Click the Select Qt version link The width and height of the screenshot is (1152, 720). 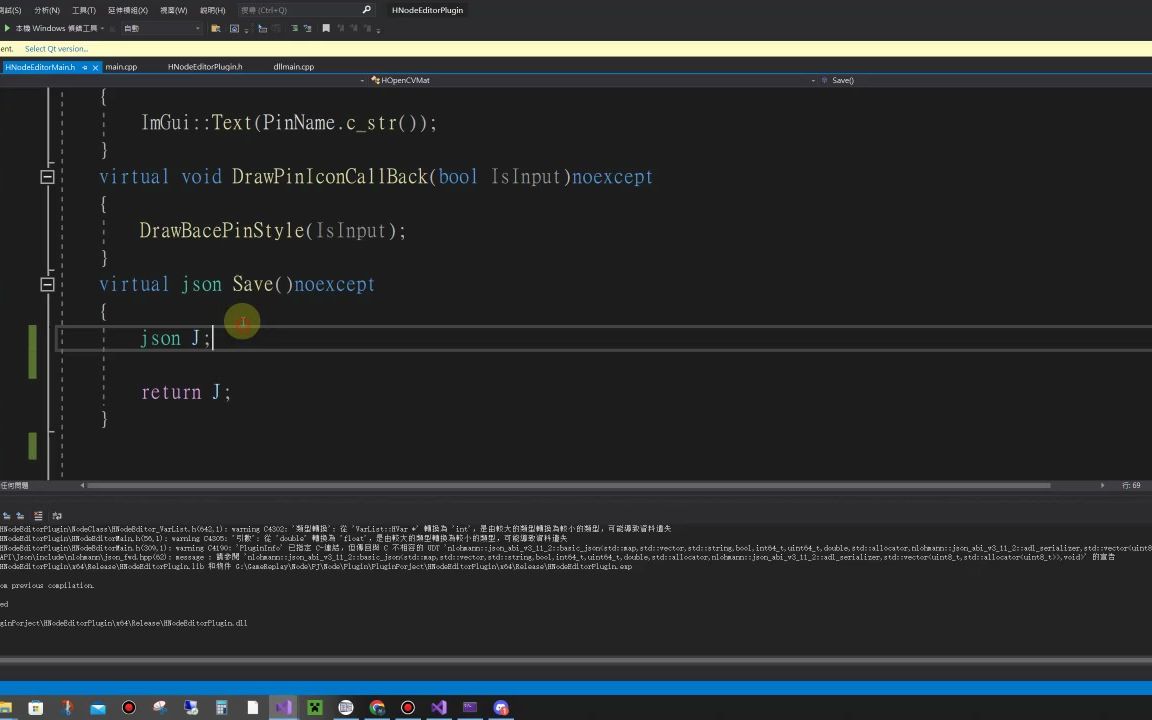(57, 48)
